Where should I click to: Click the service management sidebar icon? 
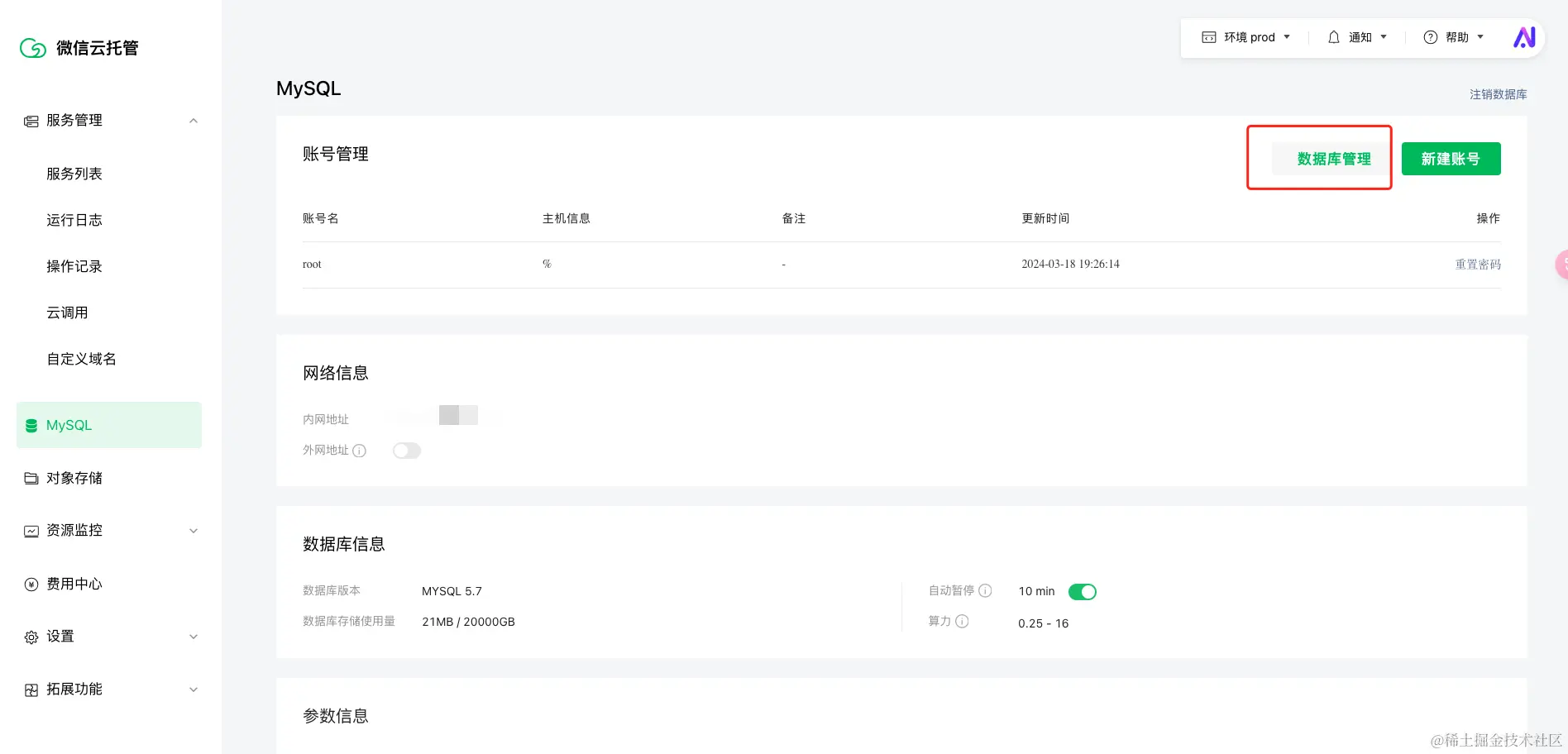pyautogui.click(x=31, y=121)
